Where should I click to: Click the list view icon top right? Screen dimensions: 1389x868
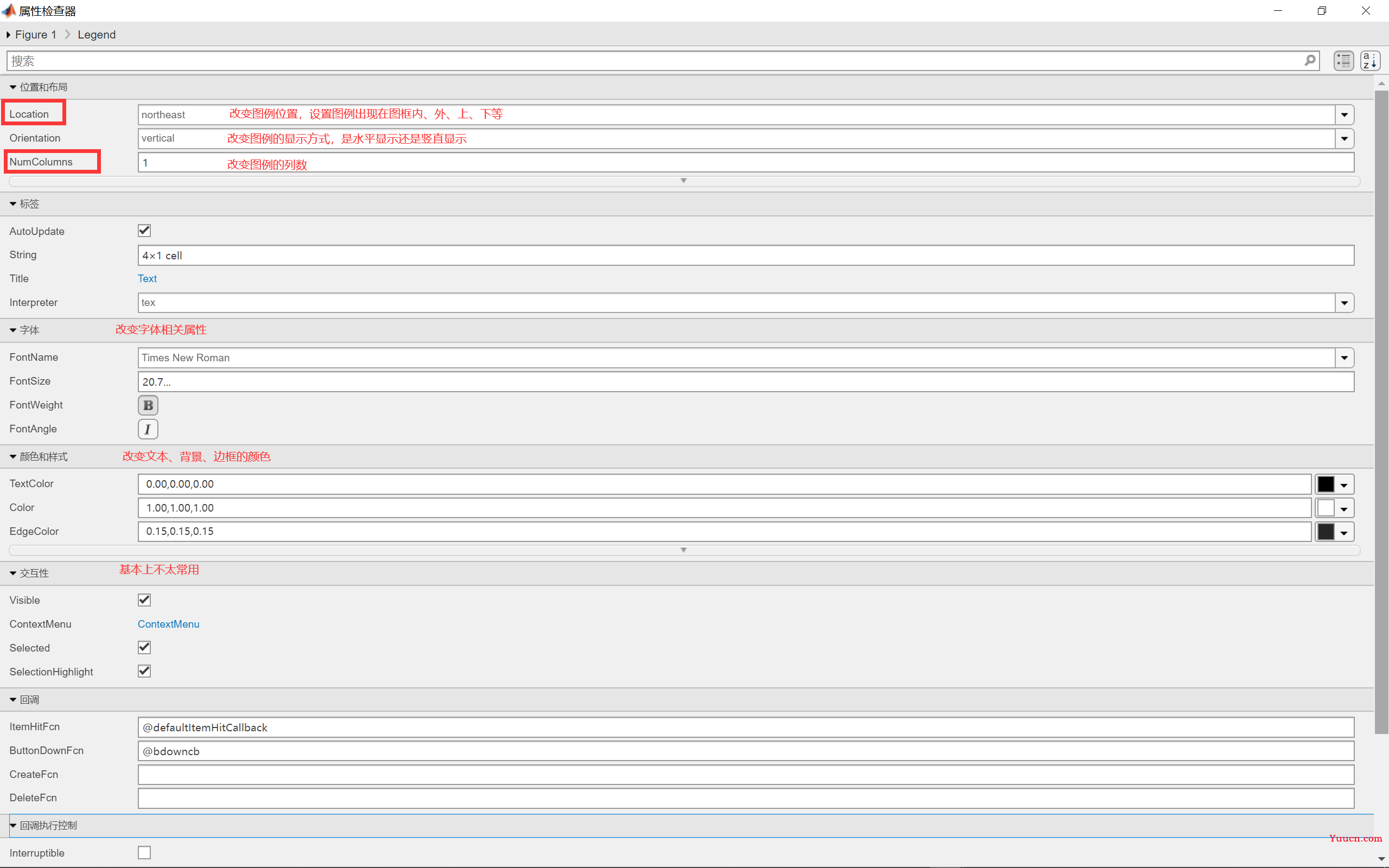1344,61
